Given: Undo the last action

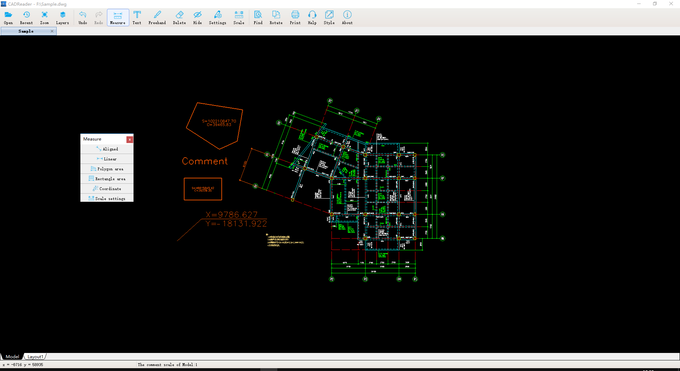Looking at the screenshot, I should pos(82,18).
